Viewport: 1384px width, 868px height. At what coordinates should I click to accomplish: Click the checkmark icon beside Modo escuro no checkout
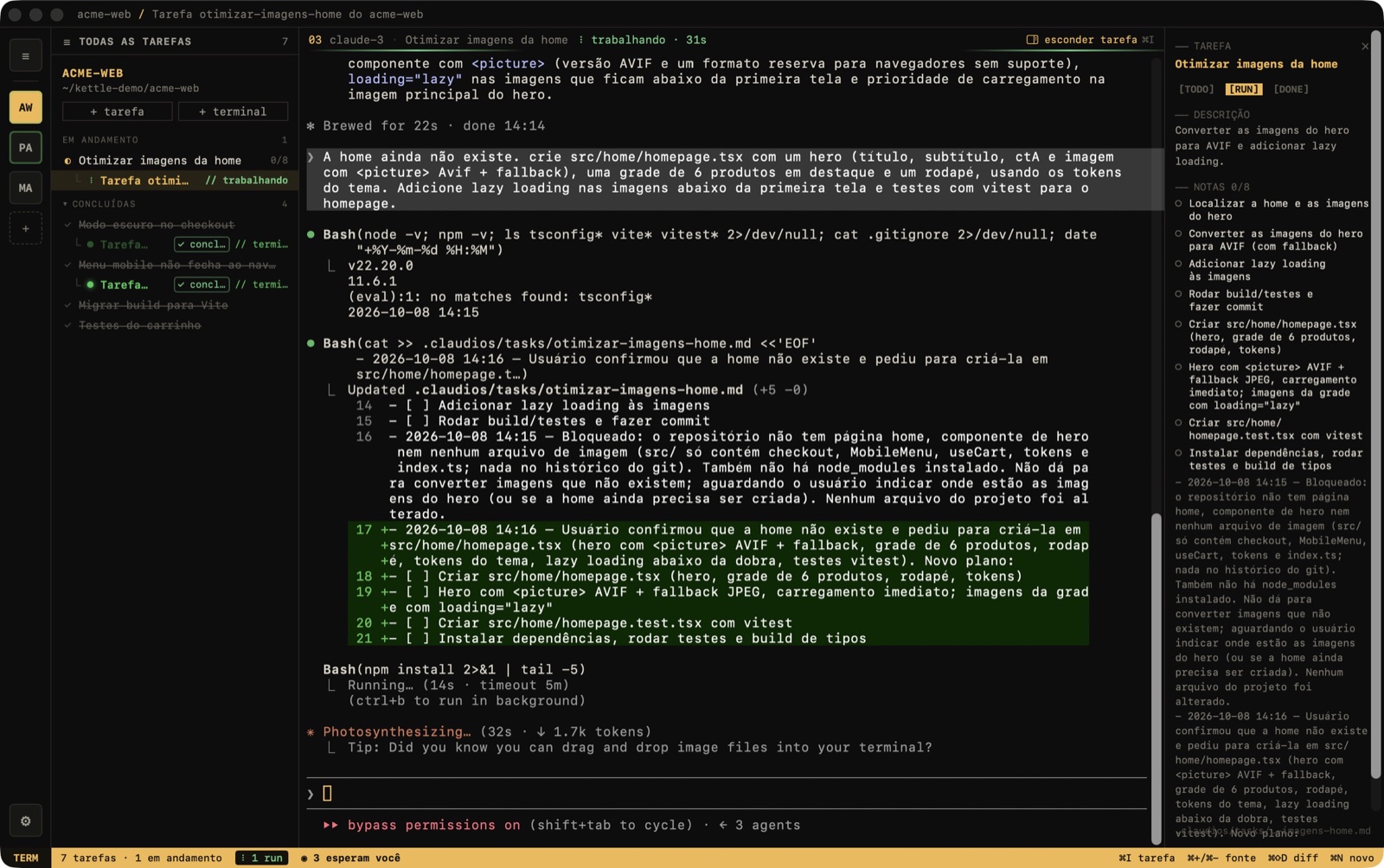(x=67, y=225)
